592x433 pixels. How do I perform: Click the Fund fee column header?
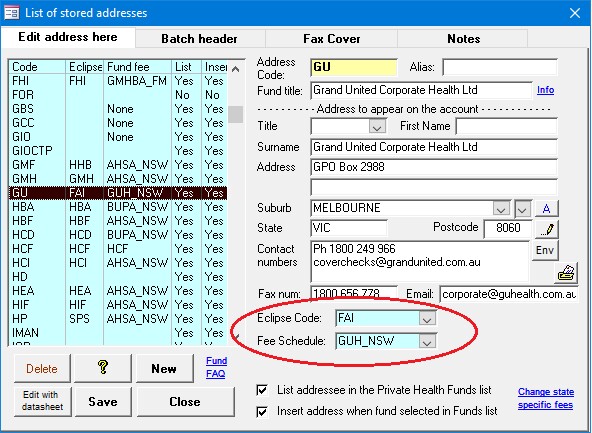tap(137, 67)
